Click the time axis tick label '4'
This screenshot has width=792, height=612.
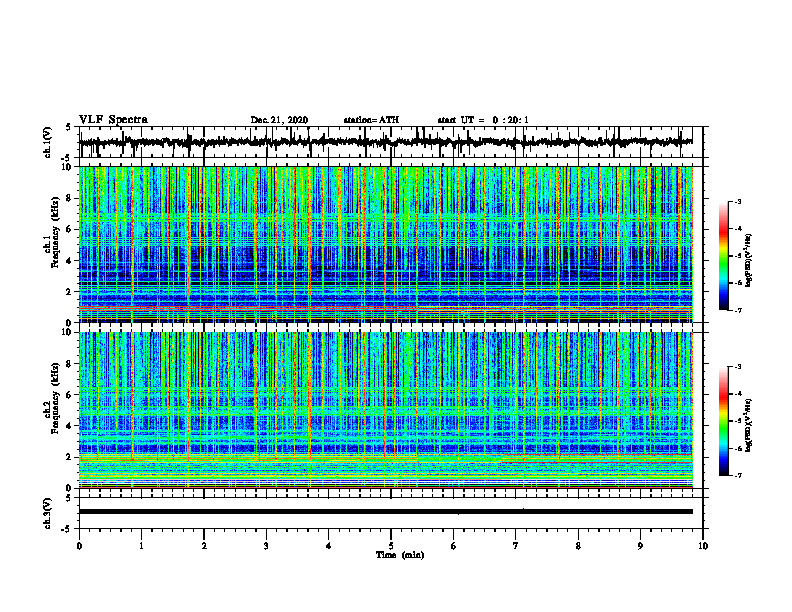pyautogui.click(x=329, y=546)
